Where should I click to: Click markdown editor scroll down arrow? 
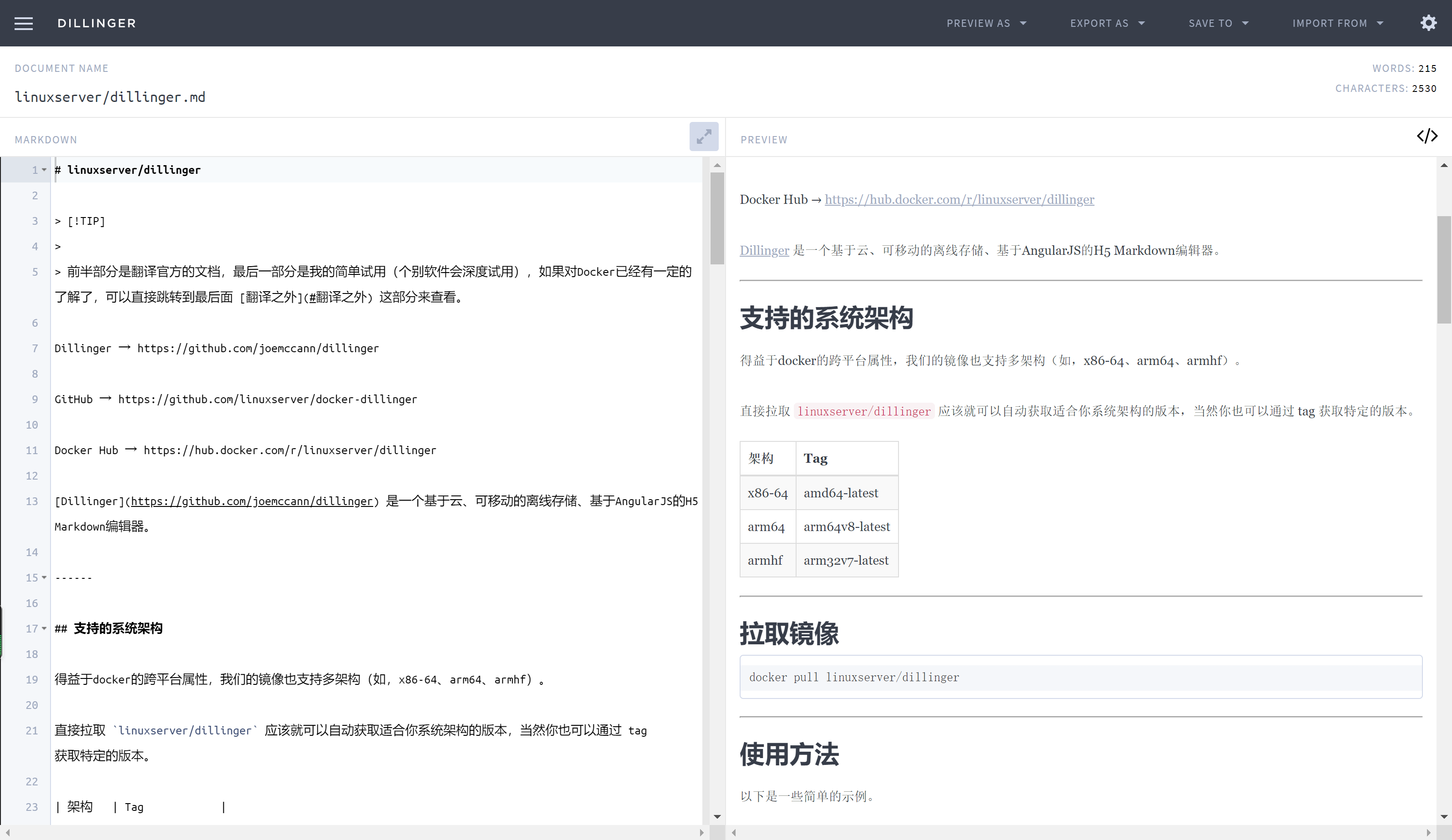[717, 816]
